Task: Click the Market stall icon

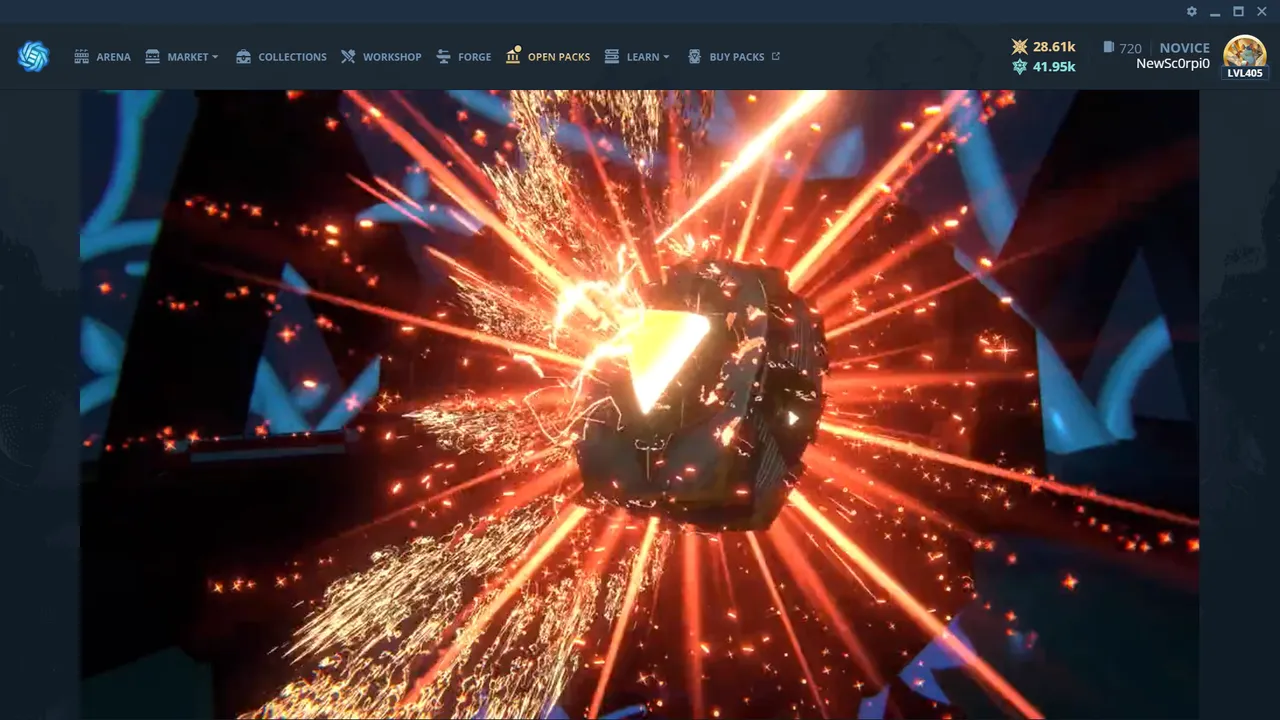Action: coord(152,56)
